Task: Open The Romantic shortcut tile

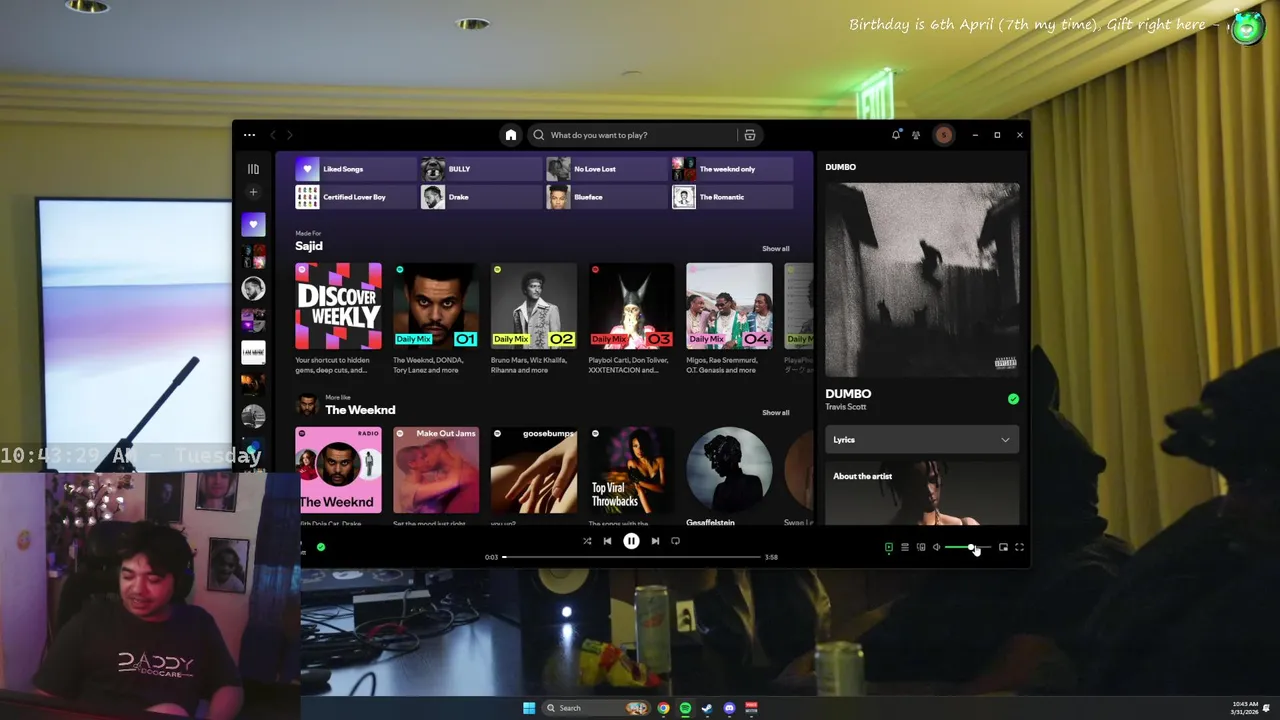Action: click(732, 197)
